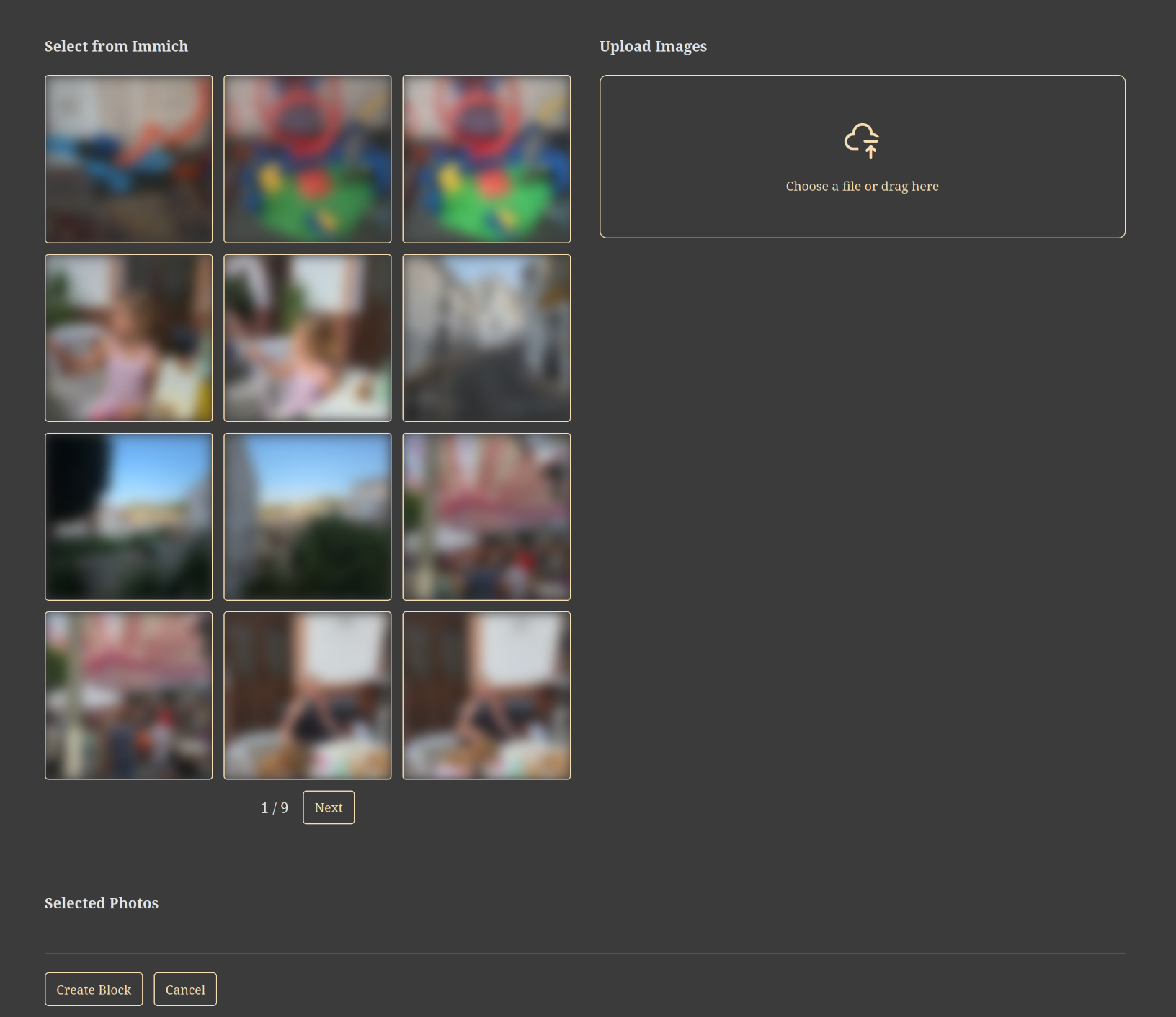Click the cloud upload icon

[862, 140]
